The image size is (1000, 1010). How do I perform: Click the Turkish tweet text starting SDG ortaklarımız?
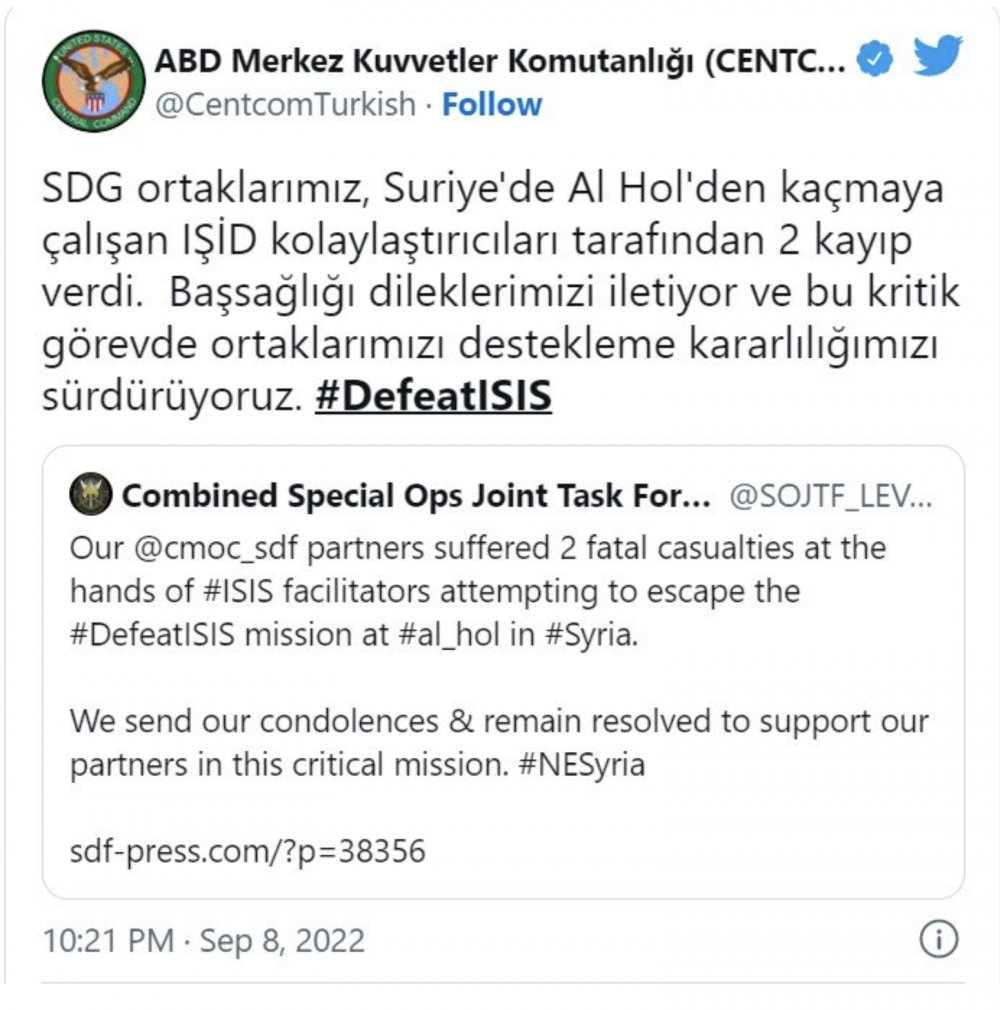[x=500, y=292]
